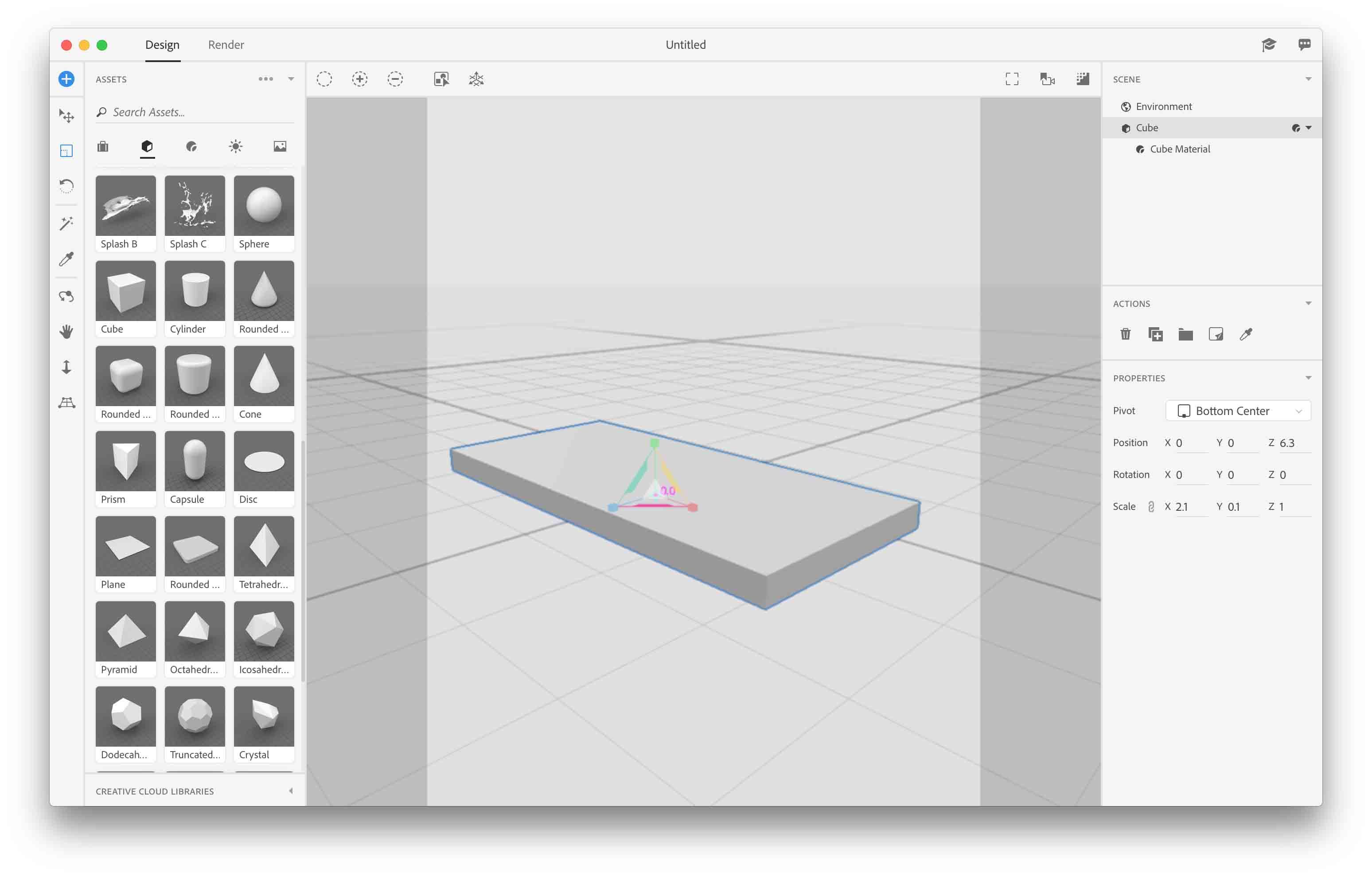
Task: Collapse the Assets panel arrow
Action: click(291, 79)
